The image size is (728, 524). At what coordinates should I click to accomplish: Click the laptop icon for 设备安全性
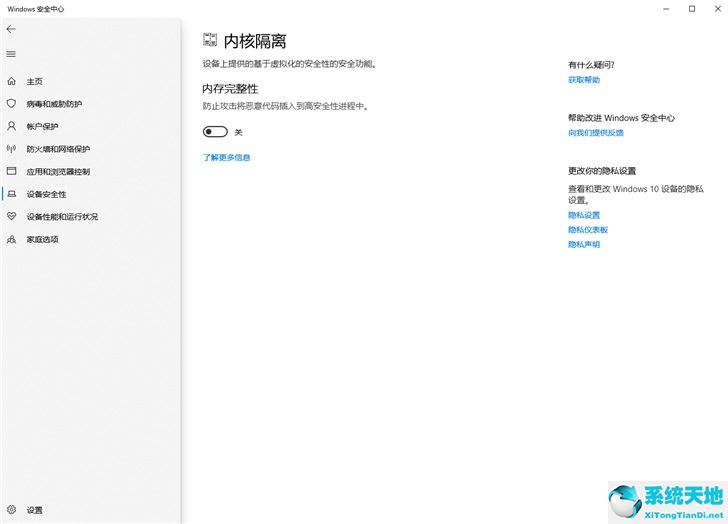pos(12,194)
